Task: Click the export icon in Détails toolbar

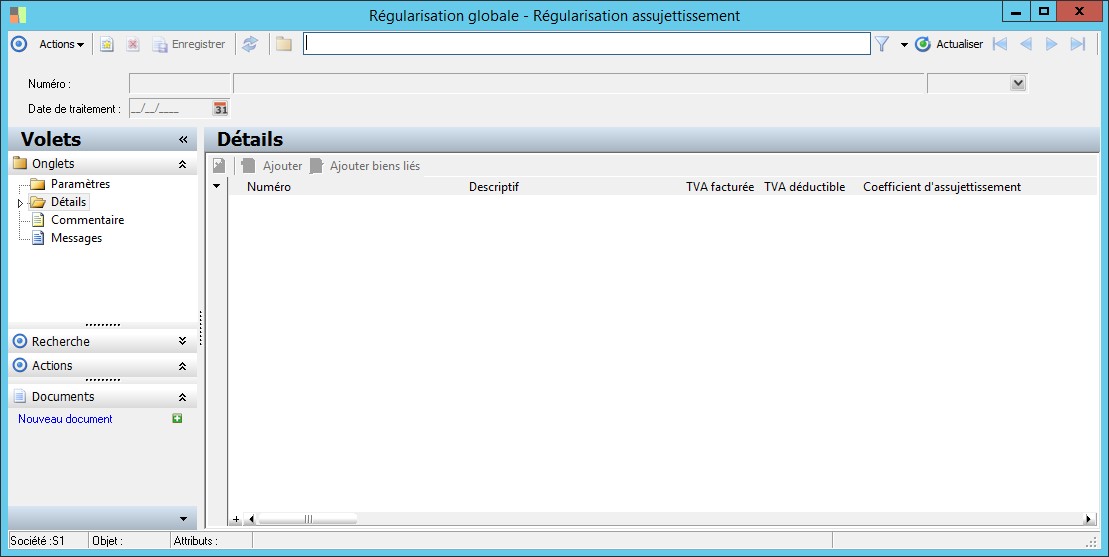Action: 219,165
